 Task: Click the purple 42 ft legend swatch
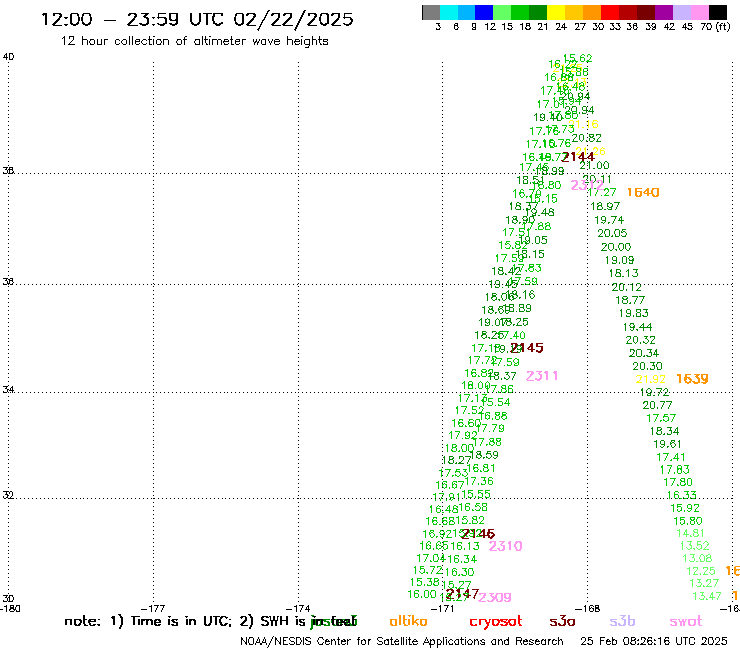[664, 12]
